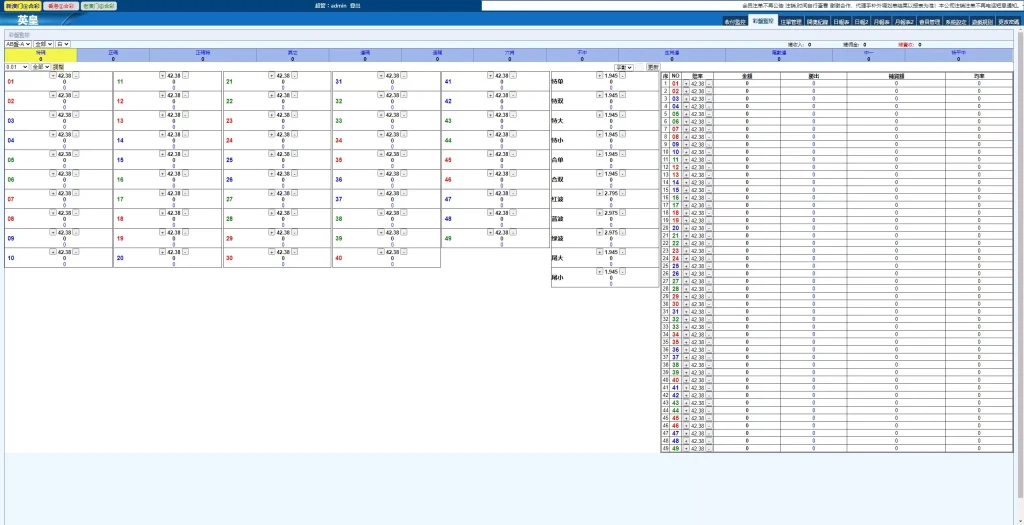The width and height of the screenshot is (1024, 525).
Task: Increase odds for number 05 in grid
Action: point(53,154)
